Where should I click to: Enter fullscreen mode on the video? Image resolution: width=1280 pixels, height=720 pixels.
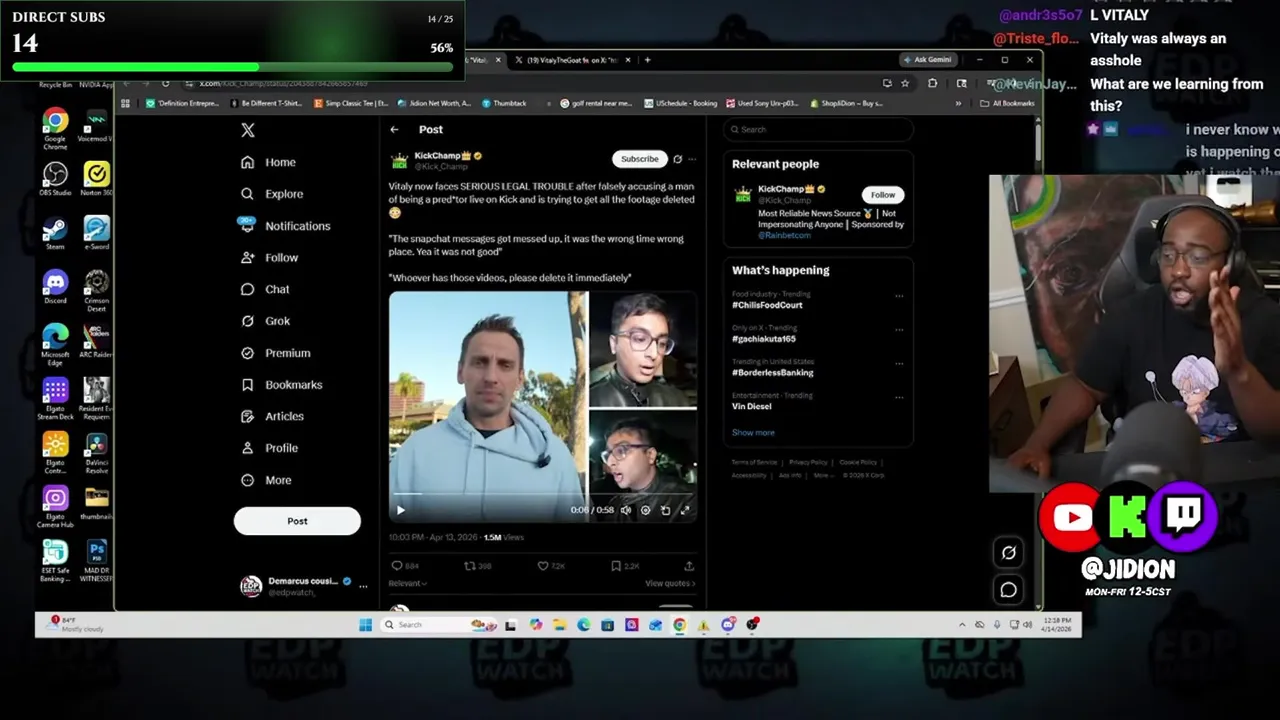pos(685,510)
